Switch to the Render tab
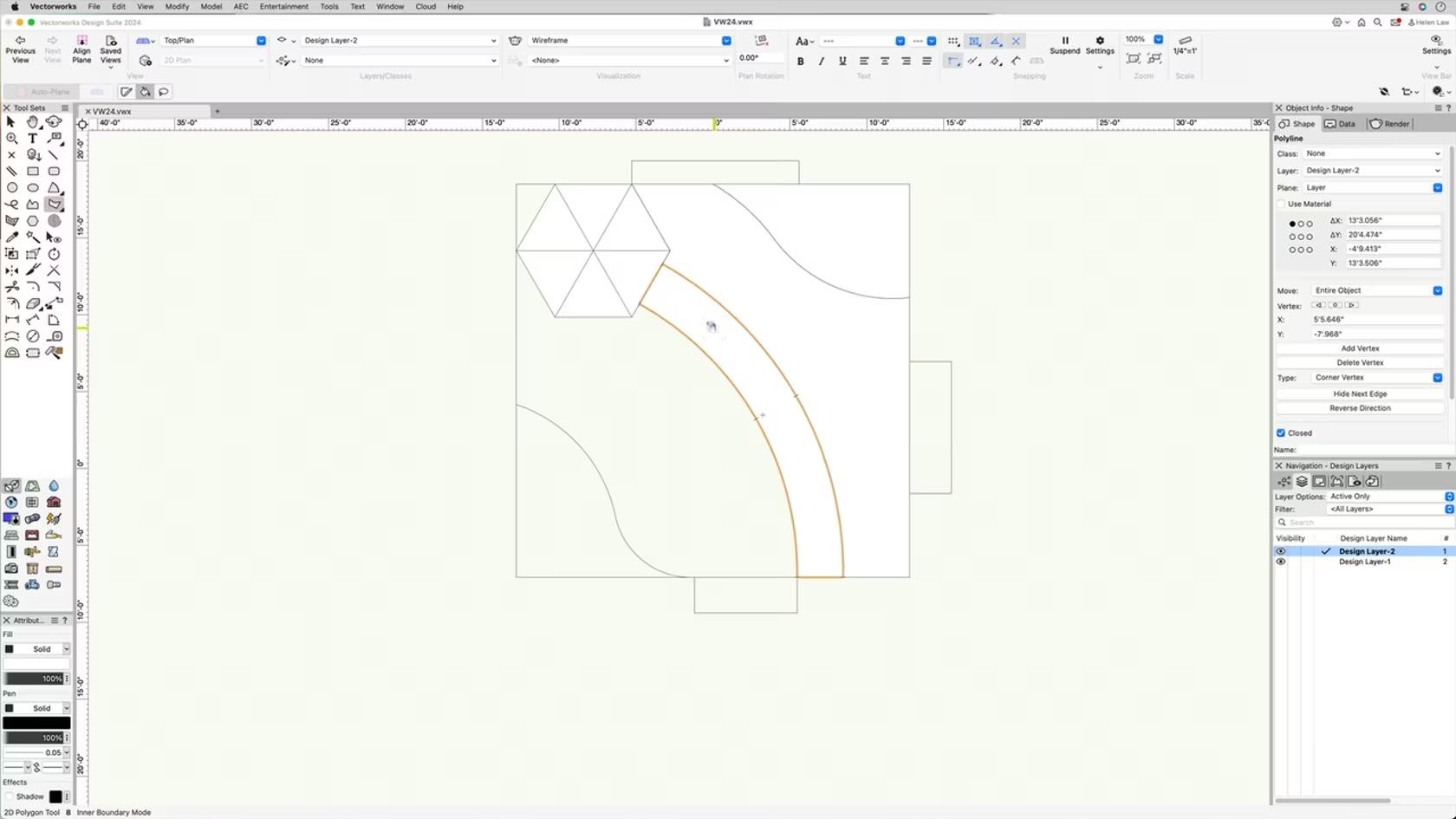The height and width of the screenshot is (819, 1456). pos(1389,124)
